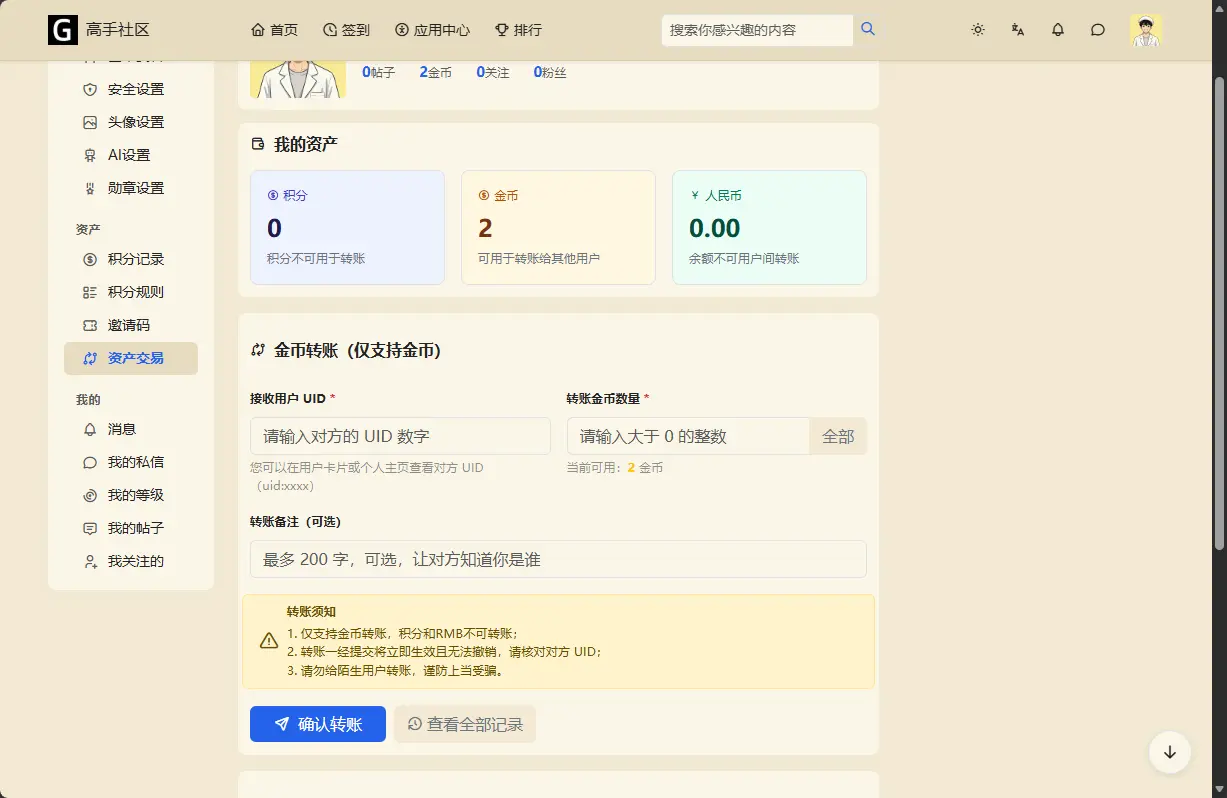Viewport: 1227px width, 798px height.
Task: Click the 0帖子 stat
Action: [379, 72]
